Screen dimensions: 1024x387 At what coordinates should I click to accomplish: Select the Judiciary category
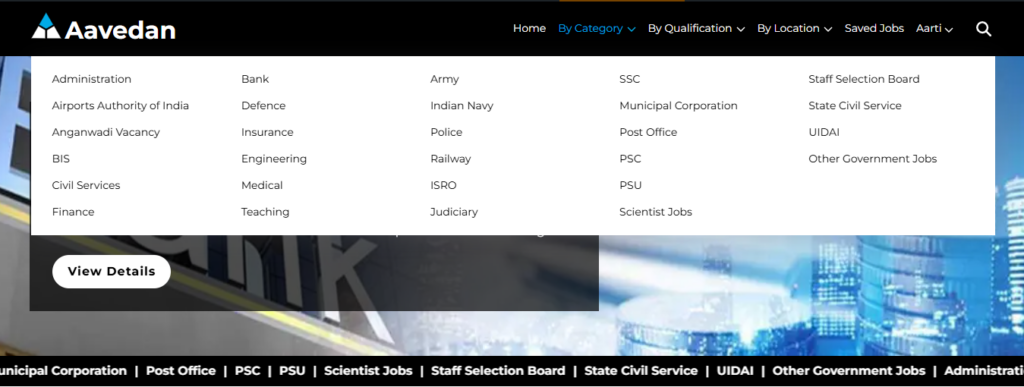point(454,212)
